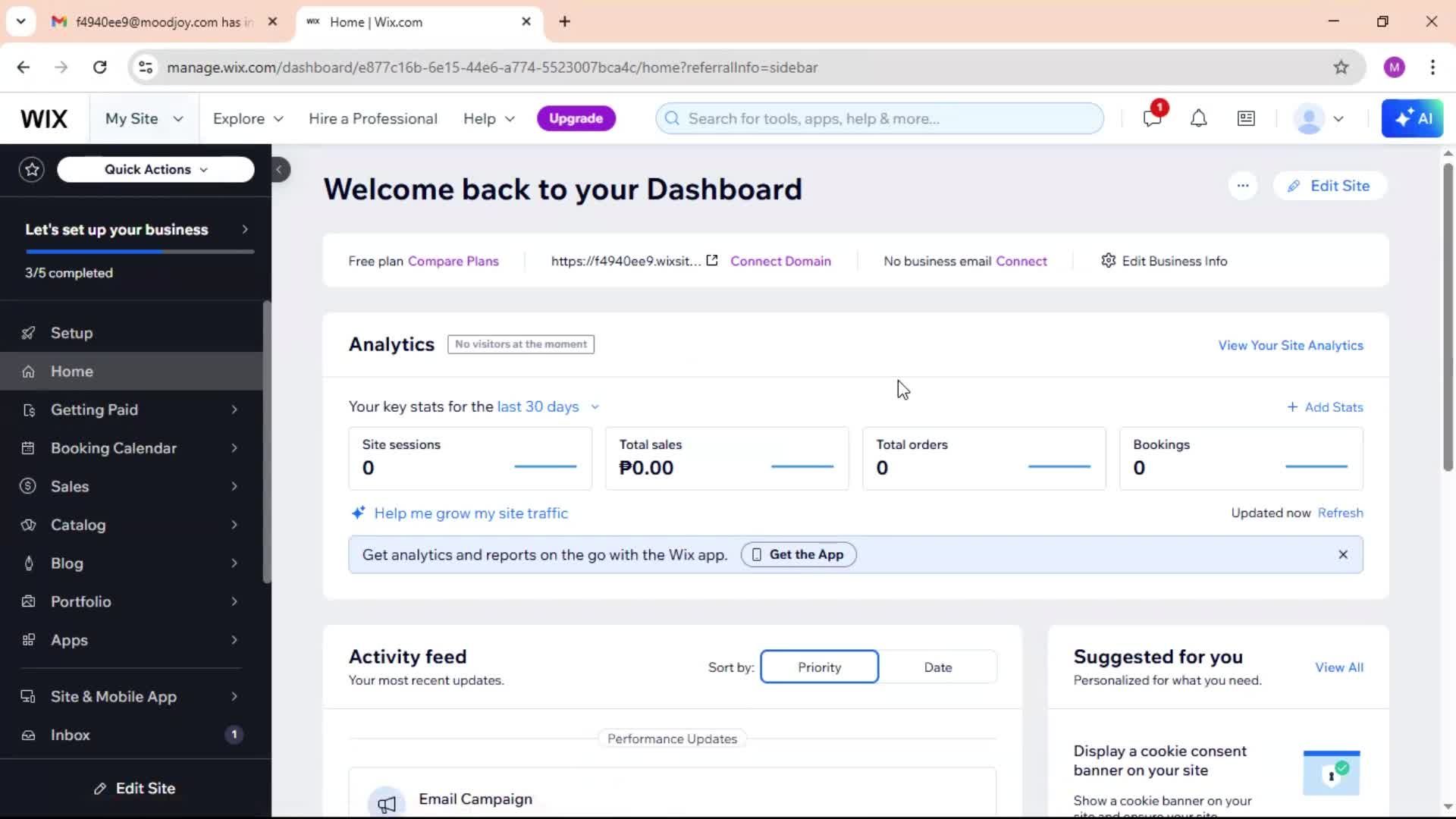
Task: Collapse the sidebar with the arrow handle
Action: pyautogui.click(x=279, y=170)
